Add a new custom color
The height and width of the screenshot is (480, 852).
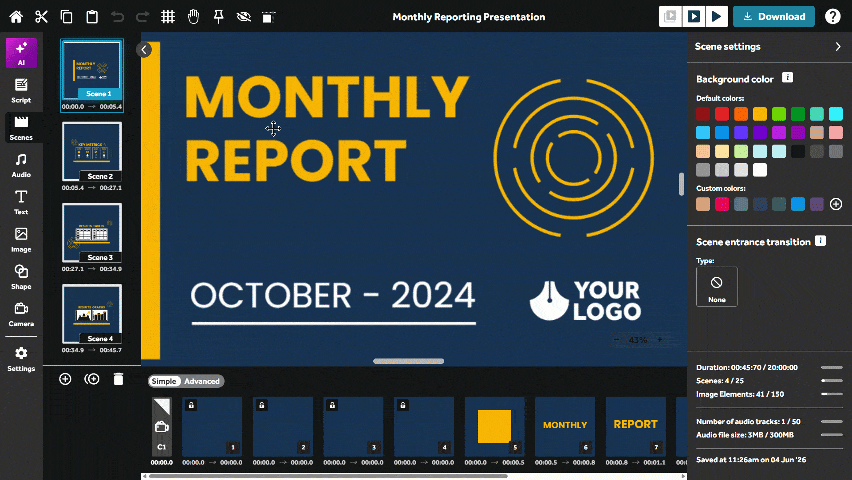tap(836, 204)
